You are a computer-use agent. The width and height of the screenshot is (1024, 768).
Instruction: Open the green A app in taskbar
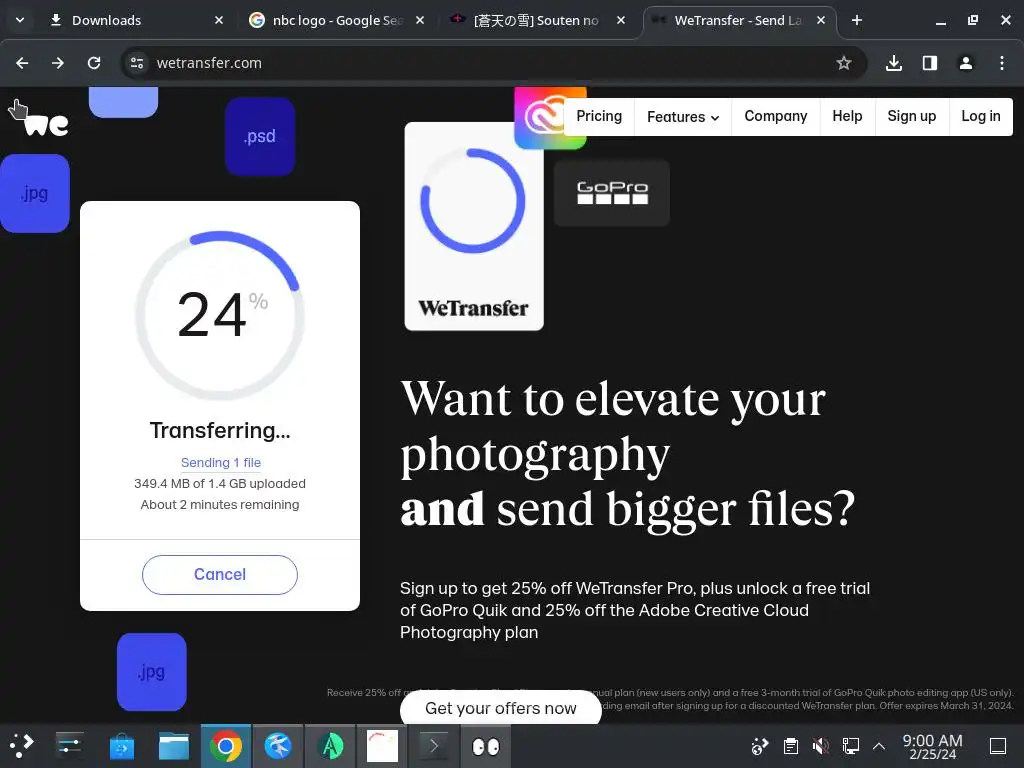pos(330,746)
